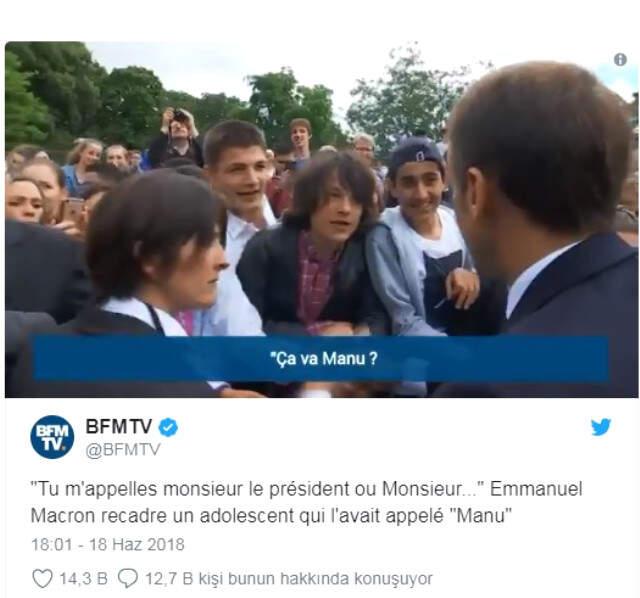Click the tweet text starting 'Tu m'appelles monsieur'
Image resolution: width=640 pixels, height=598 pixels.
(307, 489)
